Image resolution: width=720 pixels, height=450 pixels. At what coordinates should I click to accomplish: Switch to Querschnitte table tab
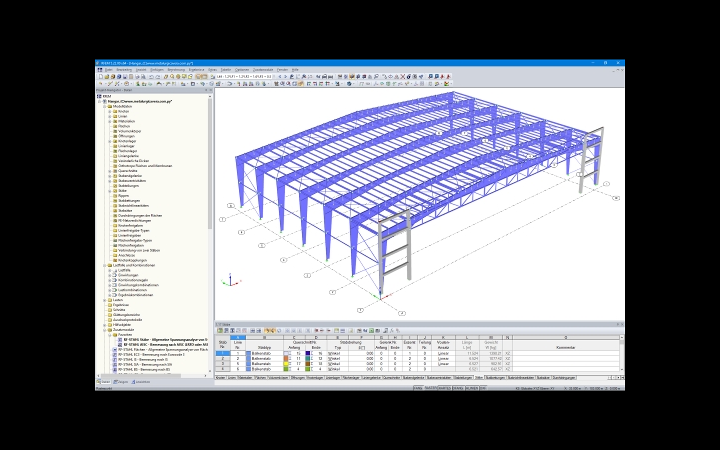[392, 377]
